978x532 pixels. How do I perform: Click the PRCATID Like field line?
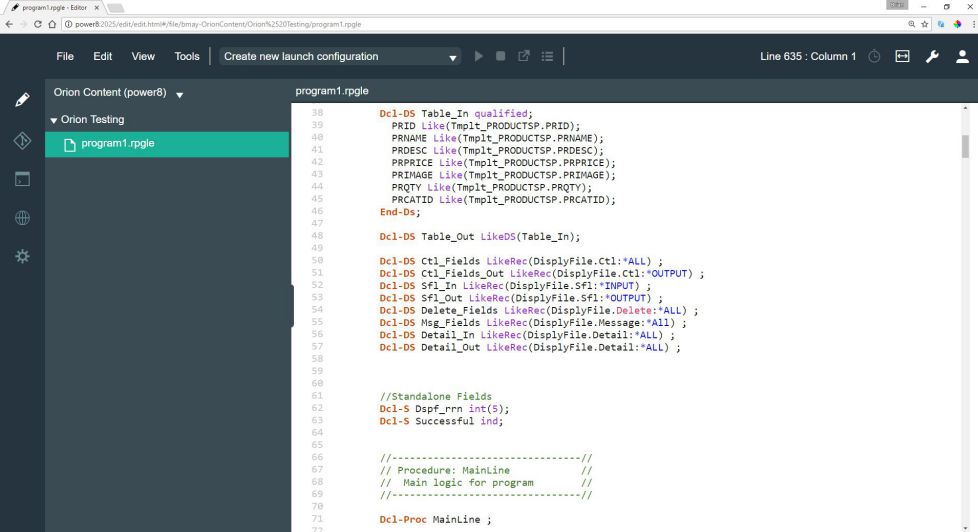(503, 200)
